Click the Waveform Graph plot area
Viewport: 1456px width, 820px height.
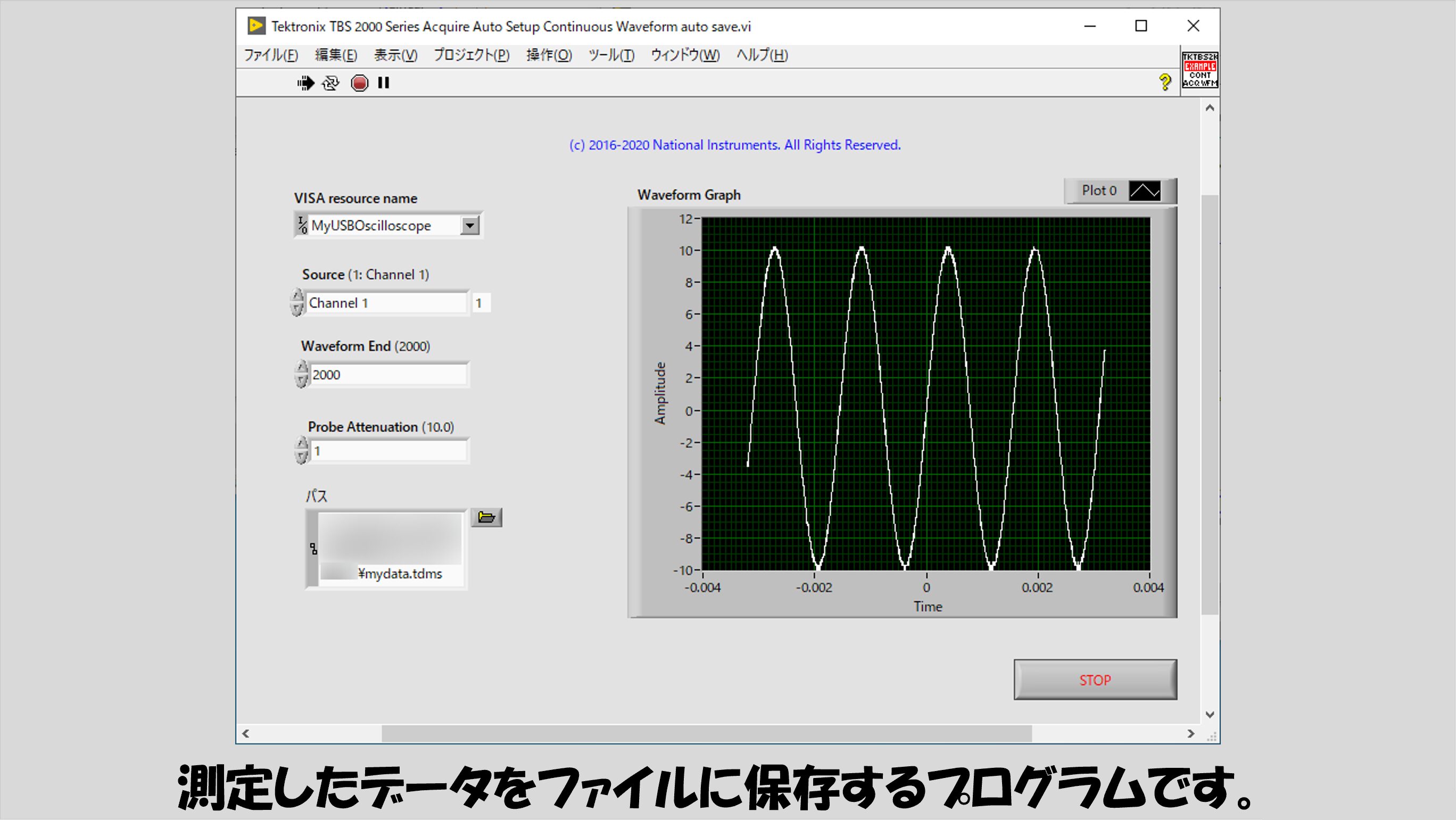tap(926, 394)
